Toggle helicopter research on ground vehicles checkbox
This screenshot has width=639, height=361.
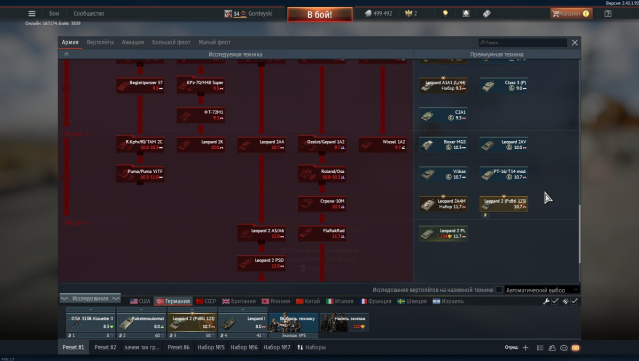point(499,290)
